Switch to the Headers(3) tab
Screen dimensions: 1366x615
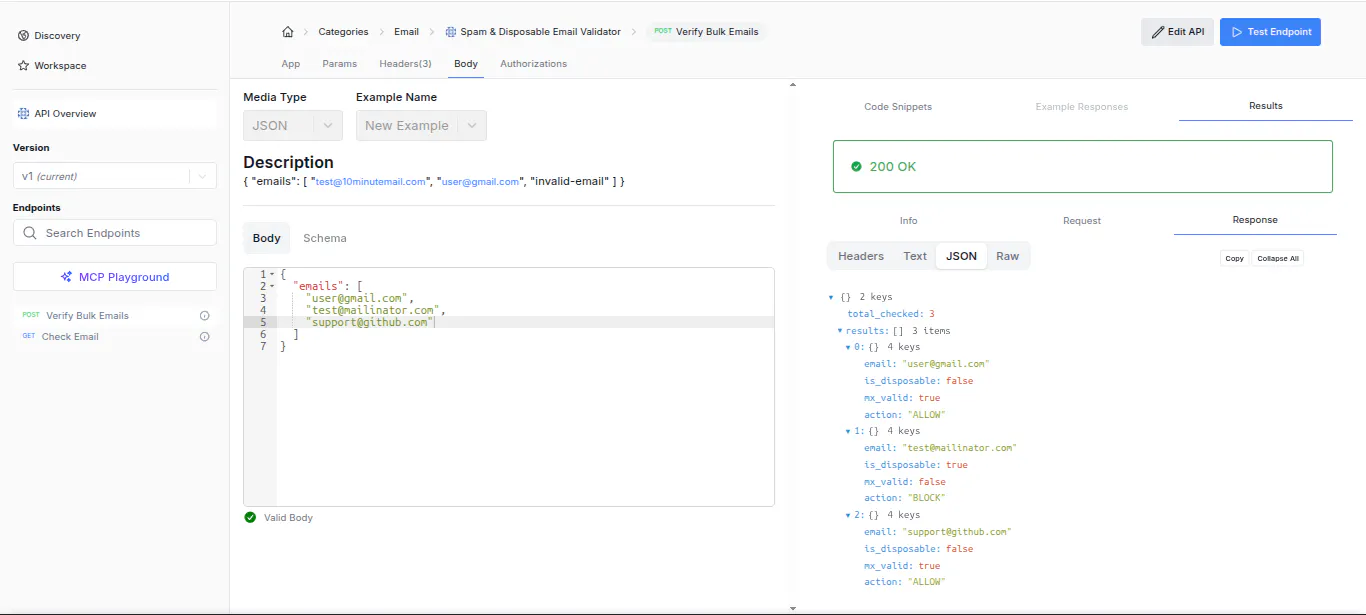(405, 64)
